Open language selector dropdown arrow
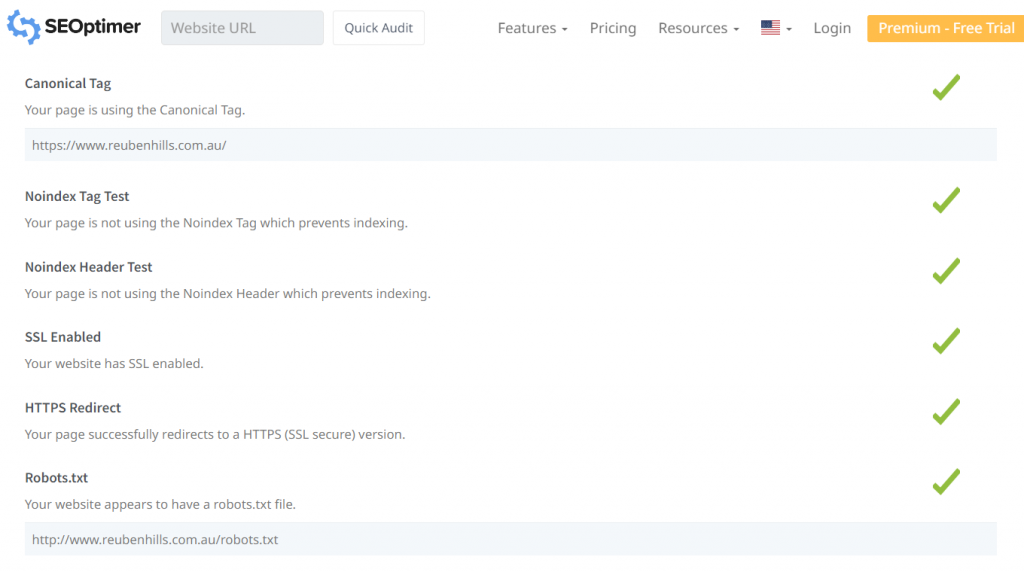This screenshot has width=1024, height=572. coord(789,29)
